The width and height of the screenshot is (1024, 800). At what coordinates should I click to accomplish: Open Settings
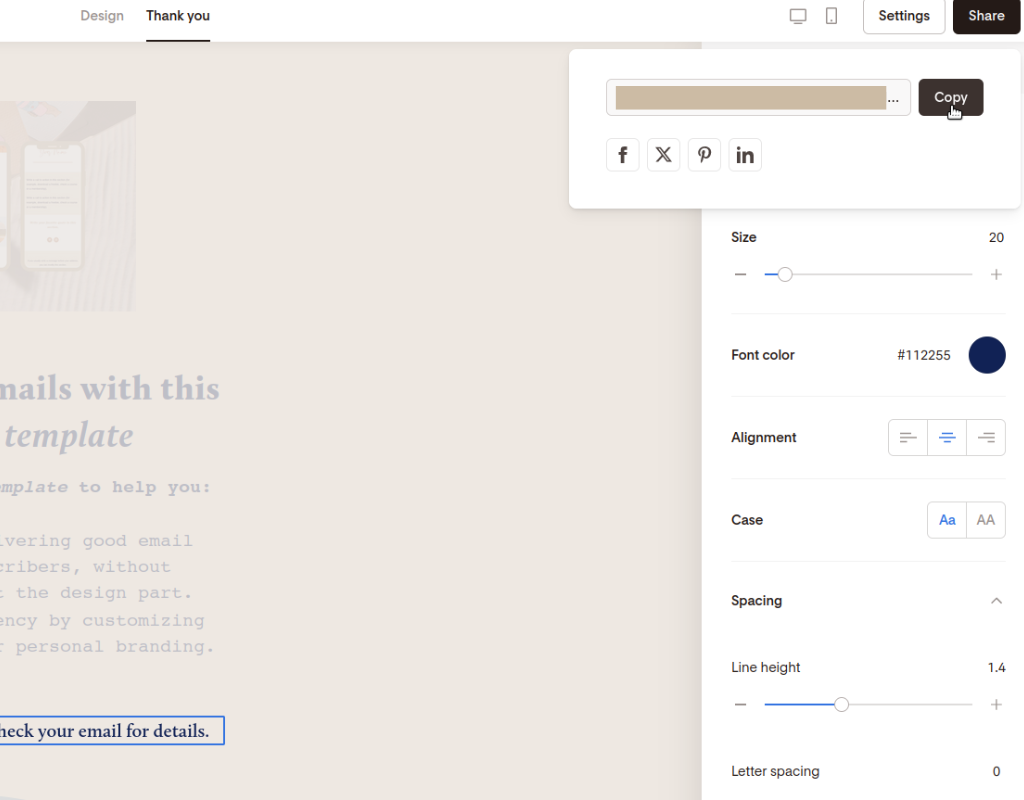(904, 16)
